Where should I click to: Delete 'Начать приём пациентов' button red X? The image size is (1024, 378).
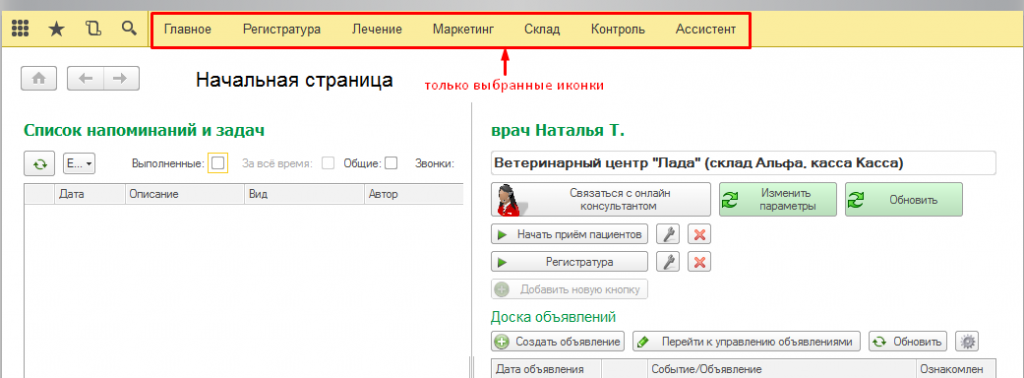coord(699,234)
